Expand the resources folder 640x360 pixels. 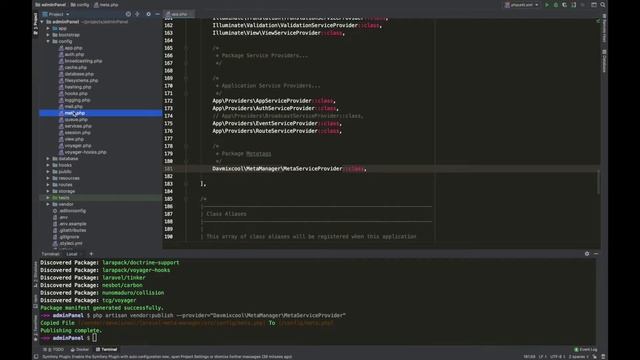coord(48,178)
